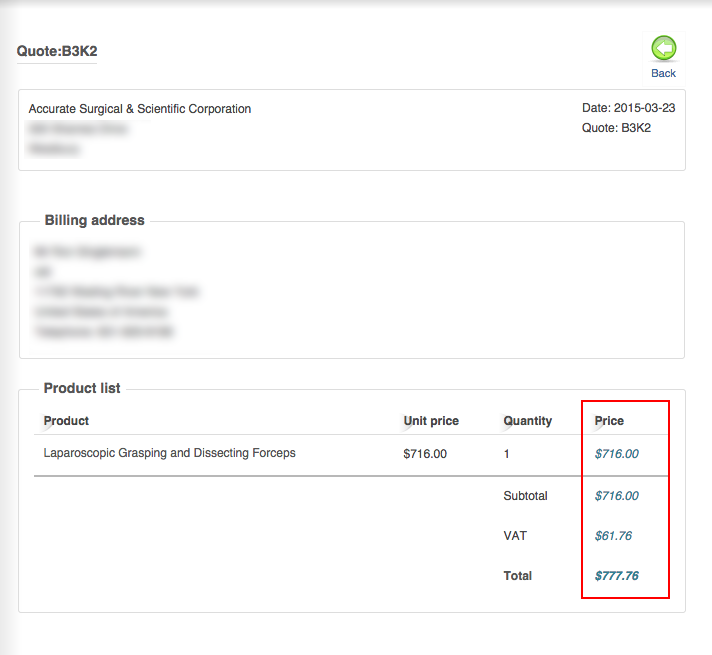
Task: Select the Laparoscopic Grasping and Dissecting Forceps row
Action: click(170, 453)
